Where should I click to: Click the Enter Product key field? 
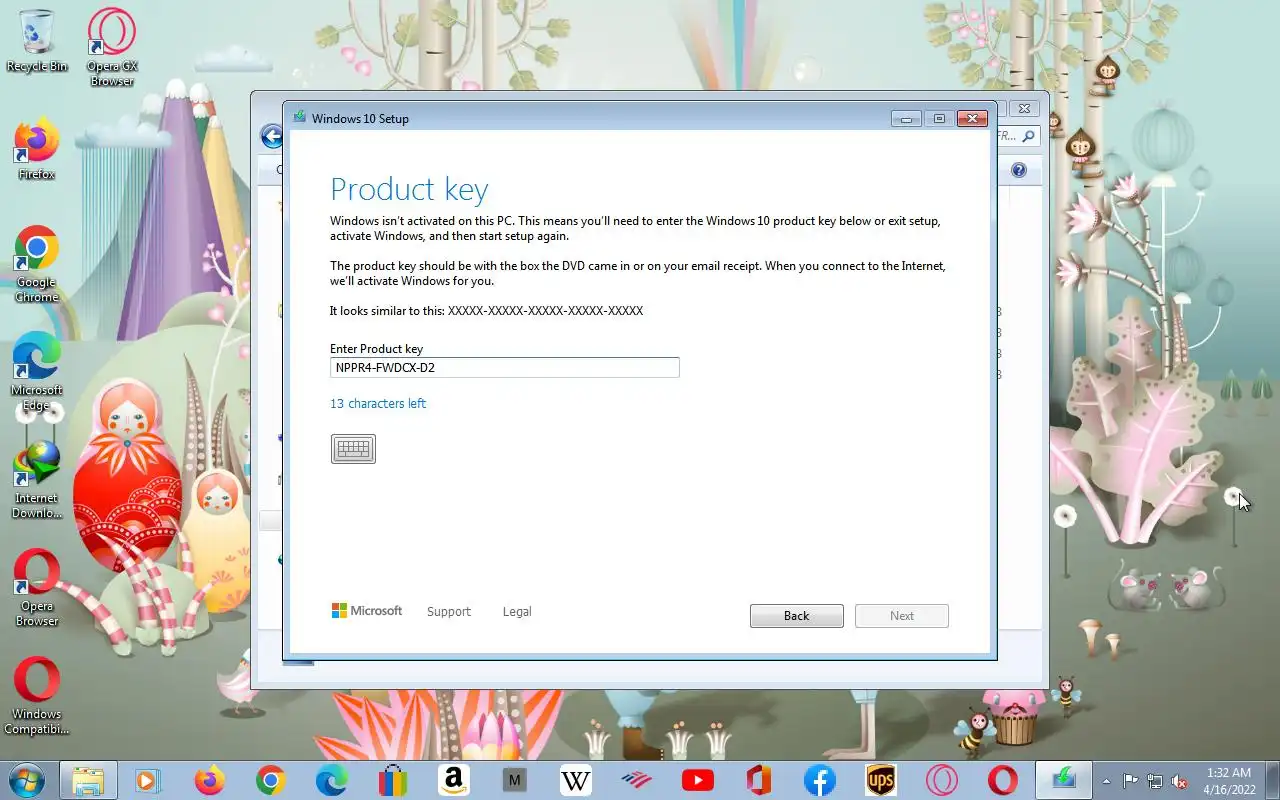[x=504, y=367]
